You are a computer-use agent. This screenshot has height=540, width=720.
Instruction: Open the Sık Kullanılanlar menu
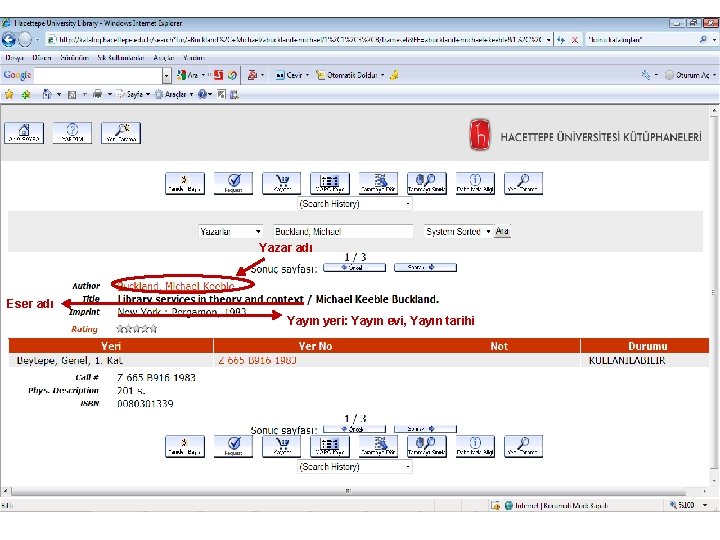point(121,58)
